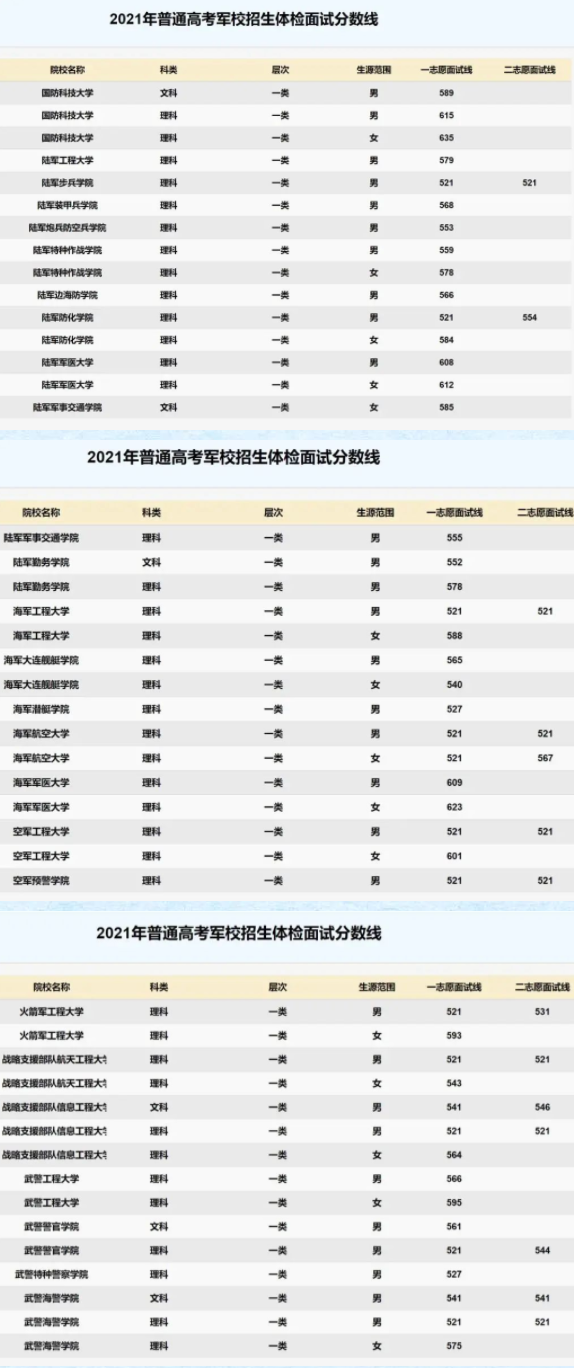Click 女 in the 海军大连舰艇学院 row
Viewport: 574px width, 1368px height.
[x=375, y=685]
